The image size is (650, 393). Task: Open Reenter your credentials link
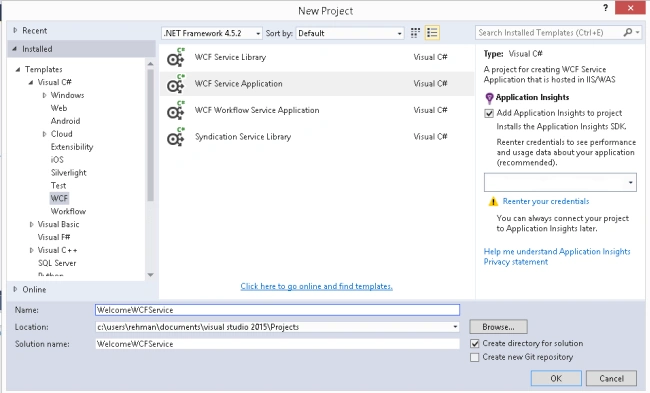pyautogui.click(x=546, y=201)
